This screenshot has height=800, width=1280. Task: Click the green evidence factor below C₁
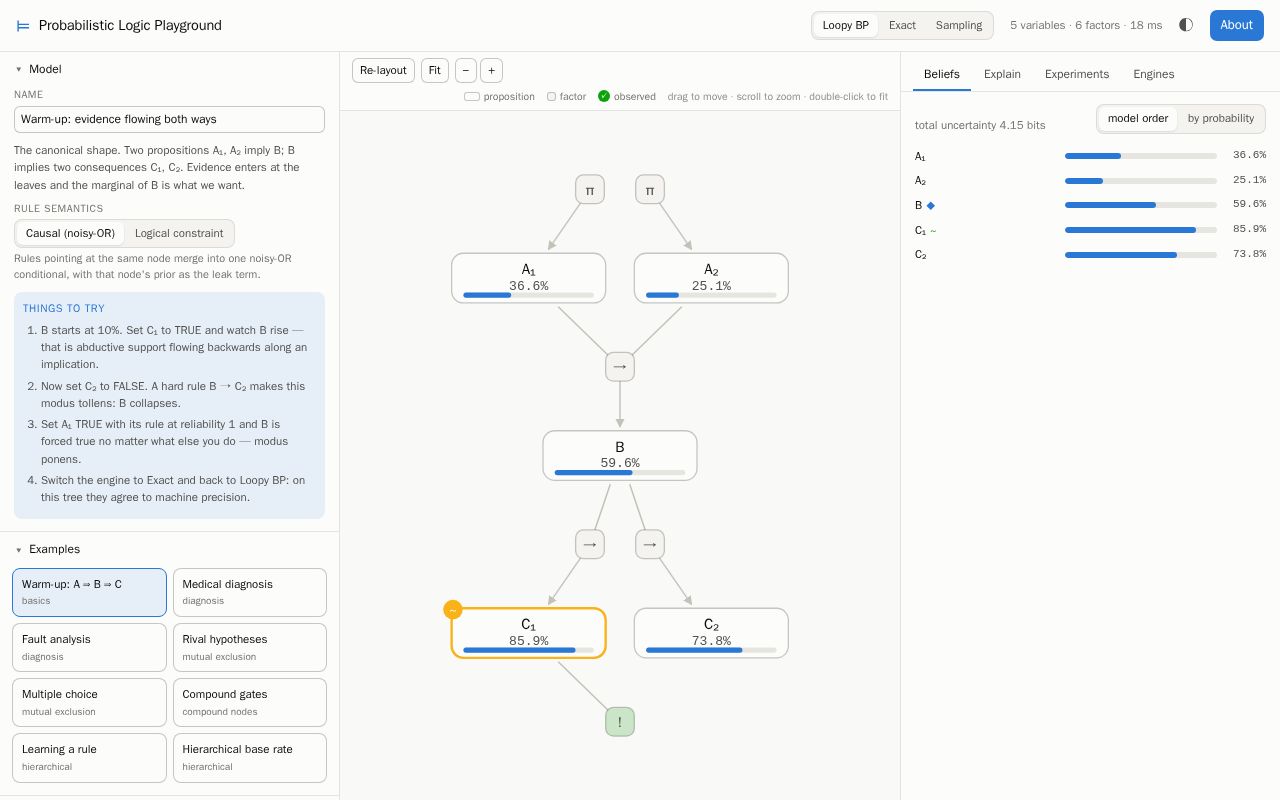coord(620,722)
